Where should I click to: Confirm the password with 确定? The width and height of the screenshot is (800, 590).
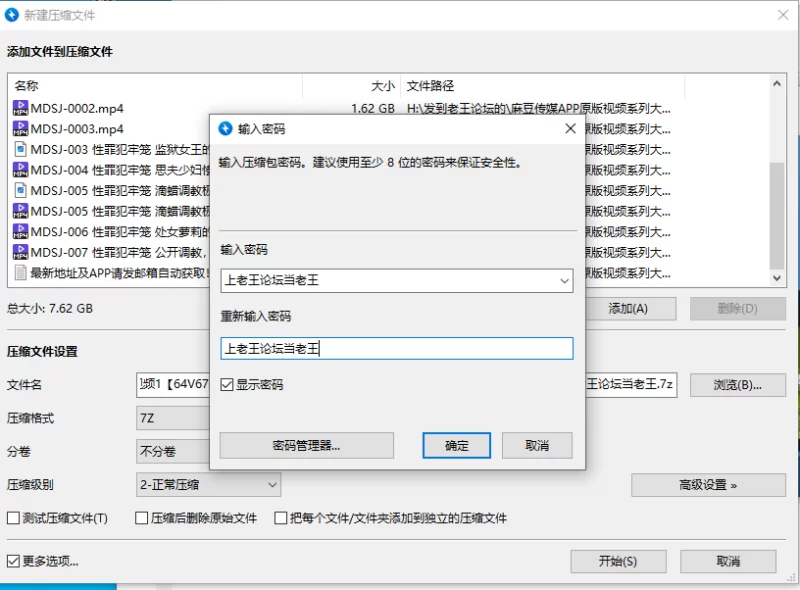(457, 446)
